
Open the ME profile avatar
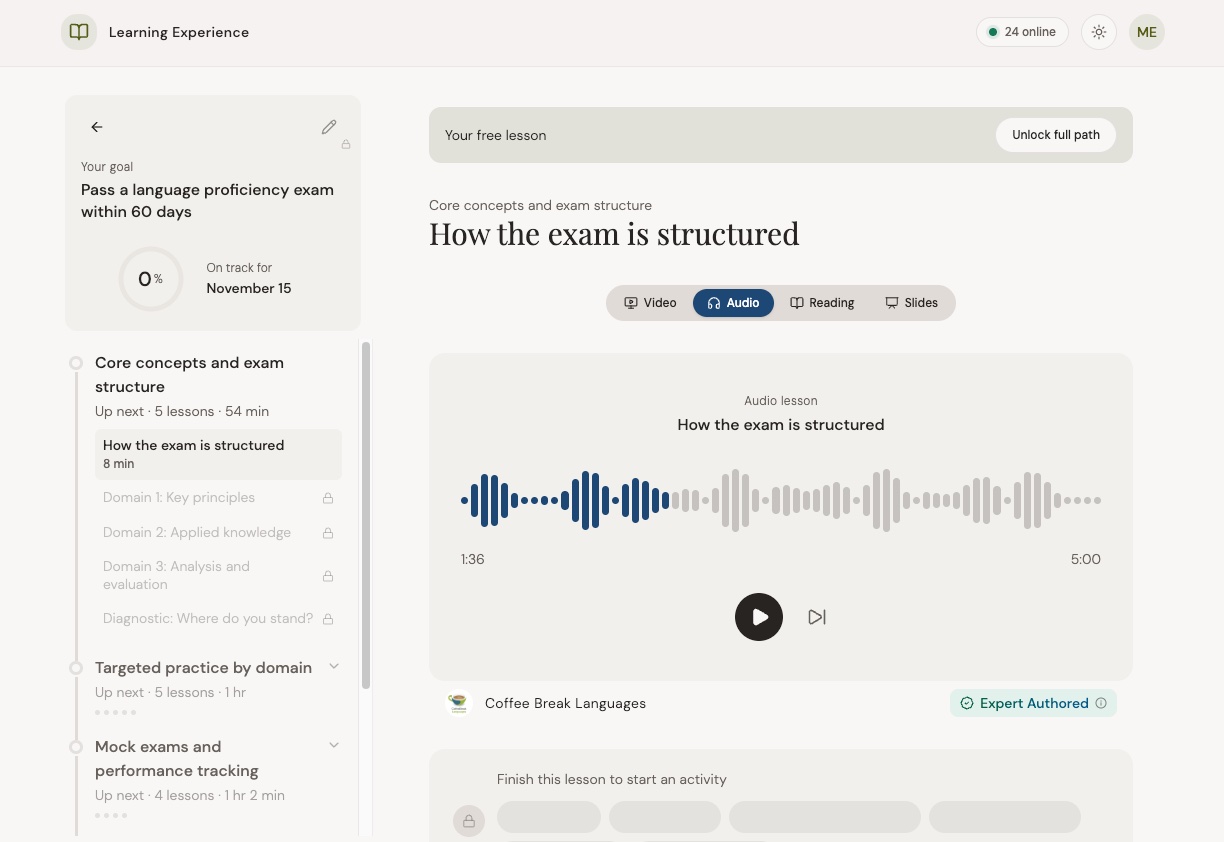[x=1147, y=32]
